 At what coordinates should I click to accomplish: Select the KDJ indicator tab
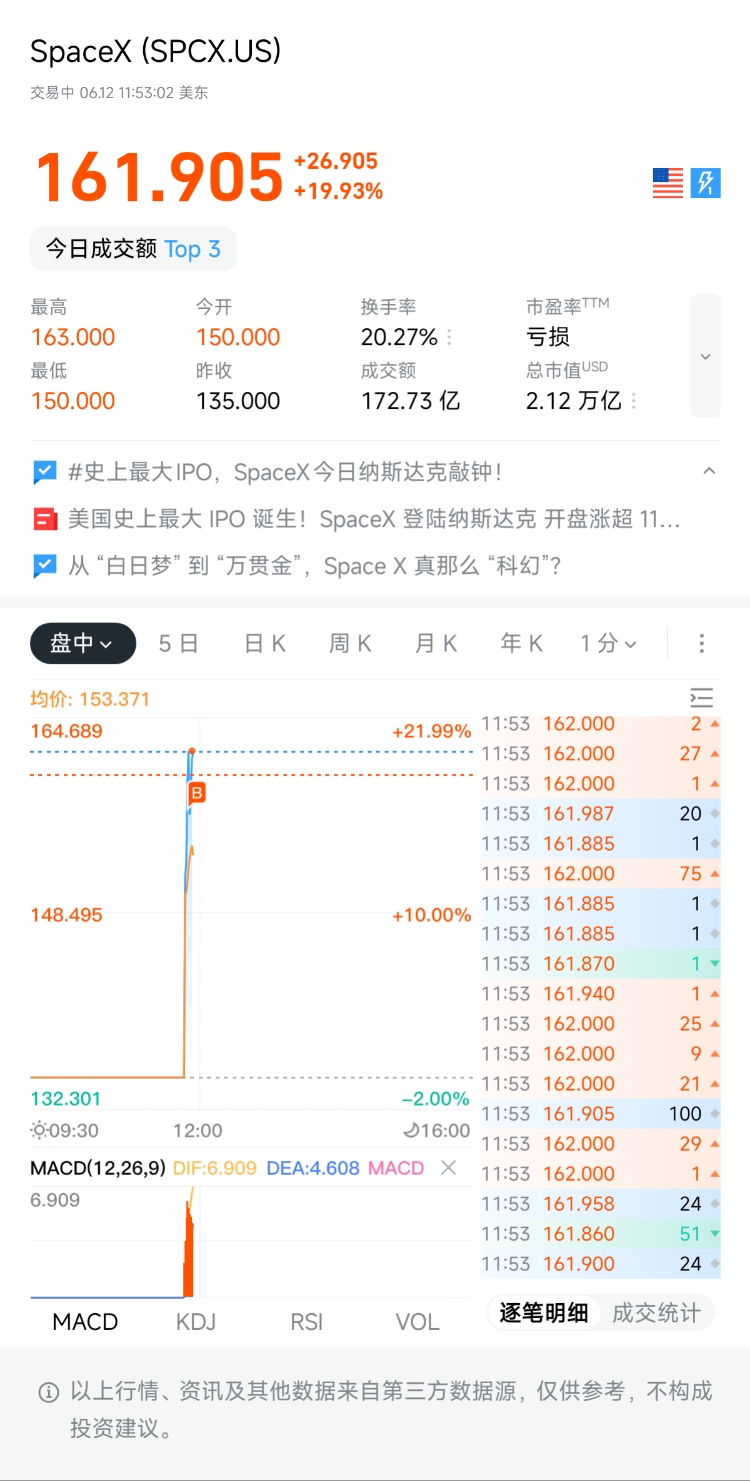[196, 1322]
